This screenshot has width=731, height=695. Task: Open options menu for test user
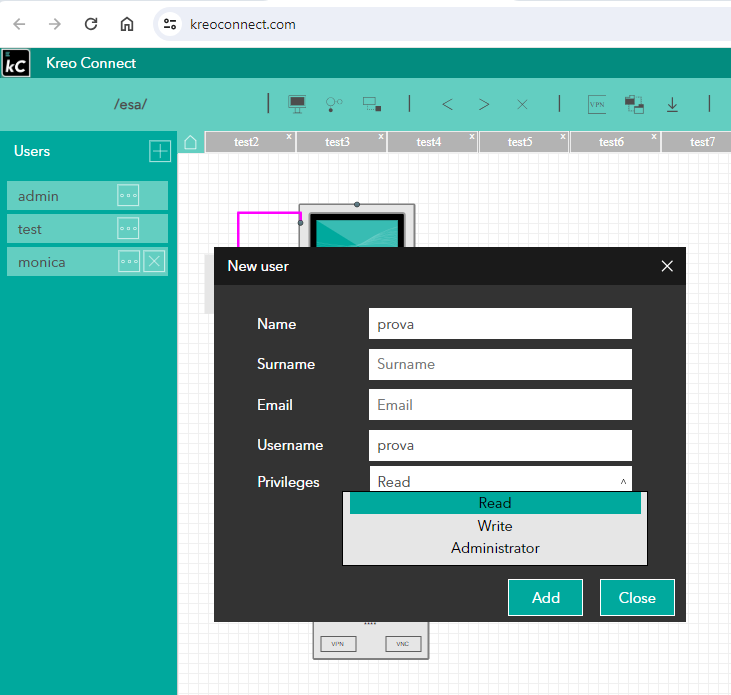pyautogui.click(x=128, y=229)
